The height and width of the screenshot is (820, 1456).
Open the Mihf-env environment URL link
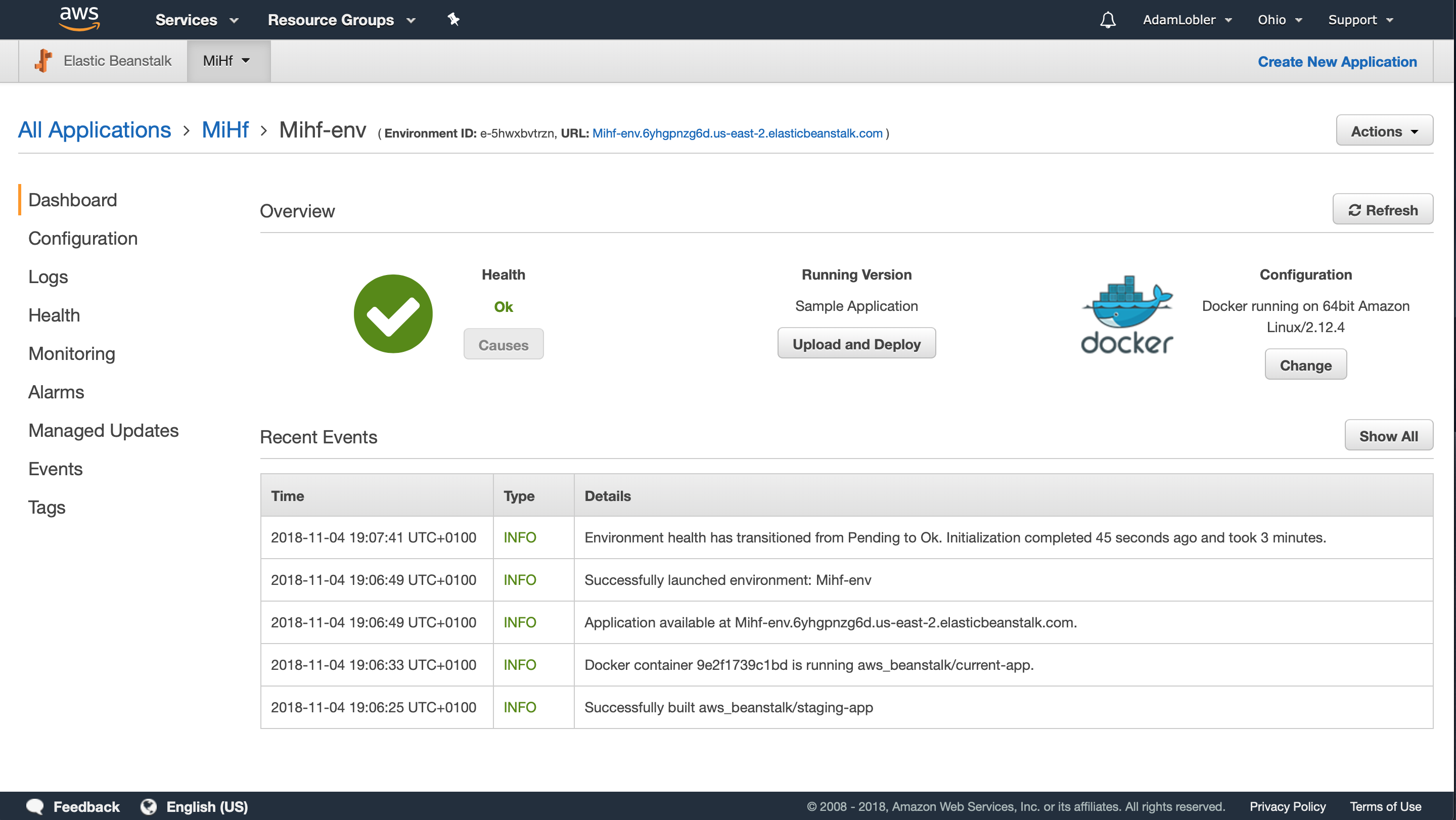click(x=737, y=133)
